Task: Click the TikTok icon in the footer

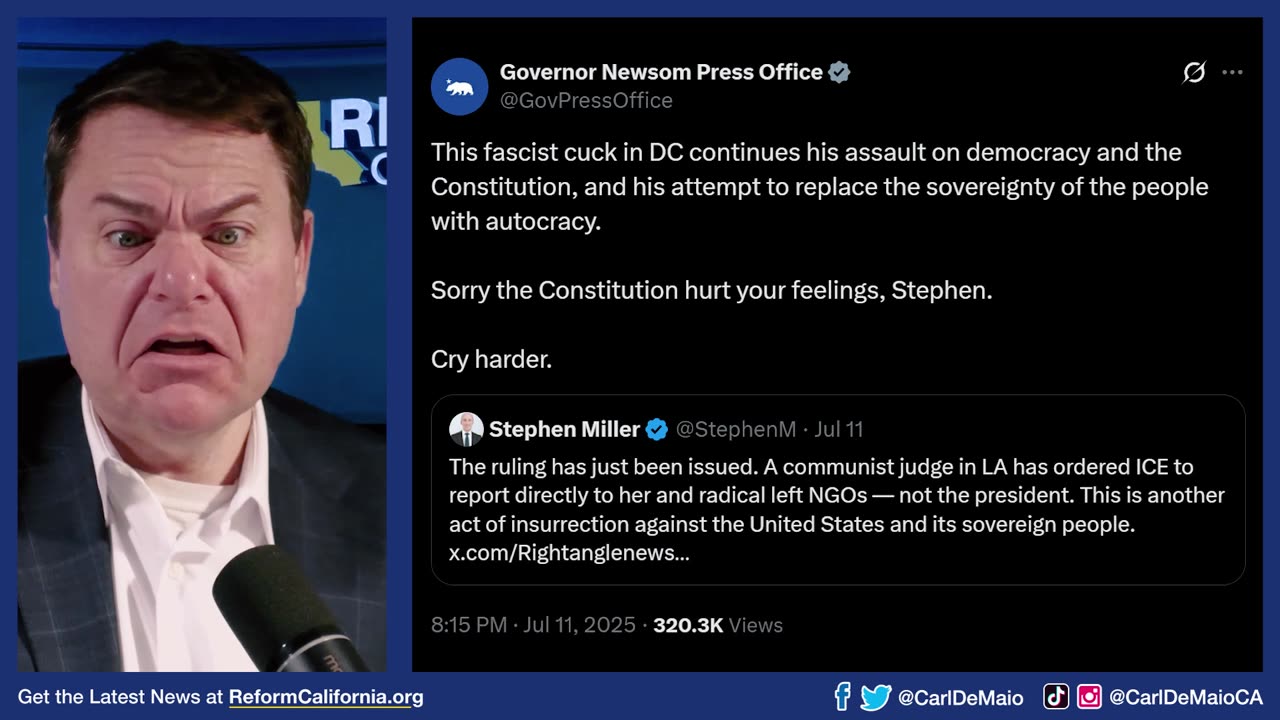Action: pyautogui.click(x=1056, y=697)
